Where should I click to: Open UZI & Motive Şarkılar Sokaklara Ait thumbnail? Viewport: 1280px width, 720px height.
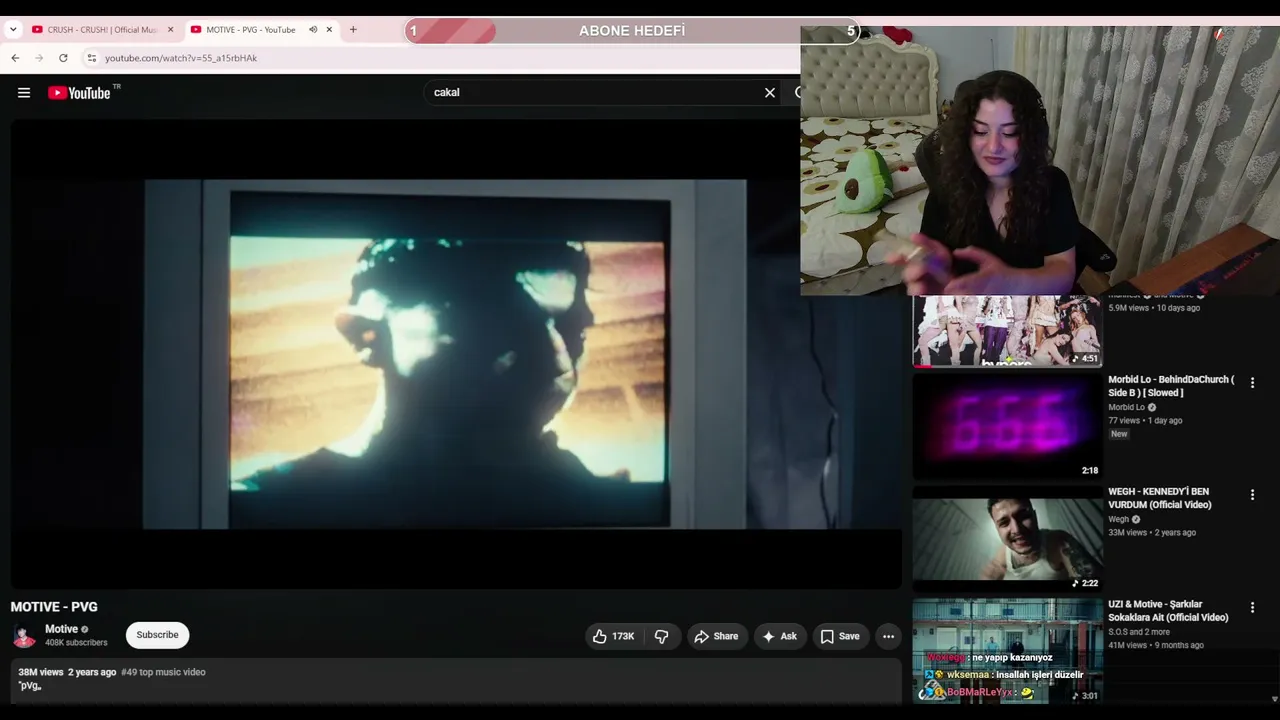pos(1007,651)
